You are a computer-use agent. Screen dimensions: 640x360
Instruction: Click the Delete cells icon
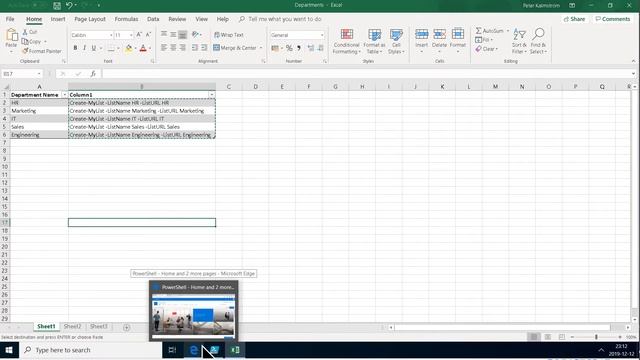[x=440, y=34]
